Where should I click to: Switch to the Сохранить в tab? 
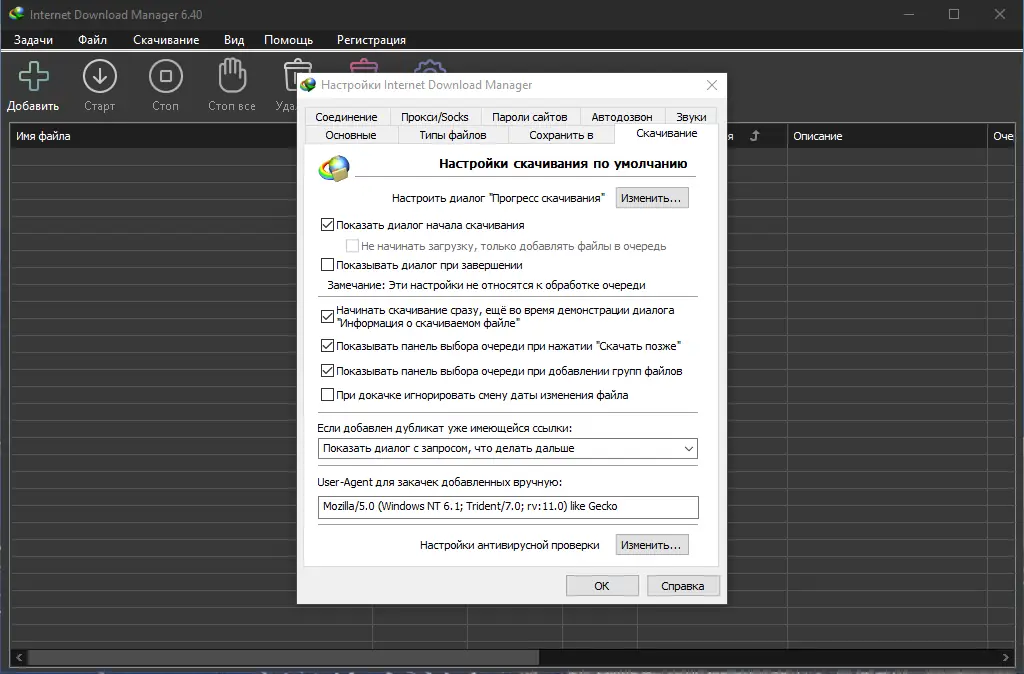pyautogui.click(x=561, y=135)
